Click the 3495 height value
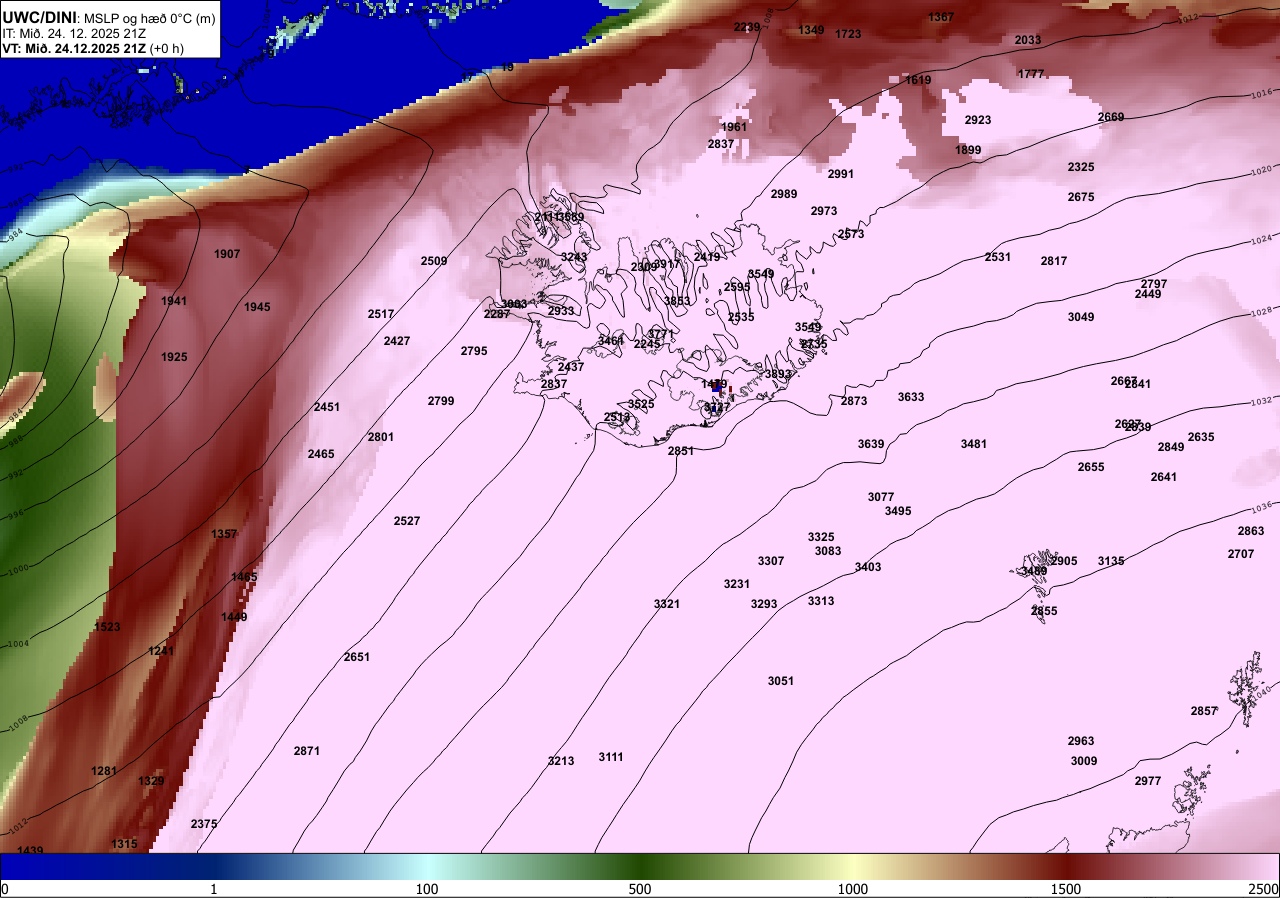1280x898 pixels. [898, 511]
